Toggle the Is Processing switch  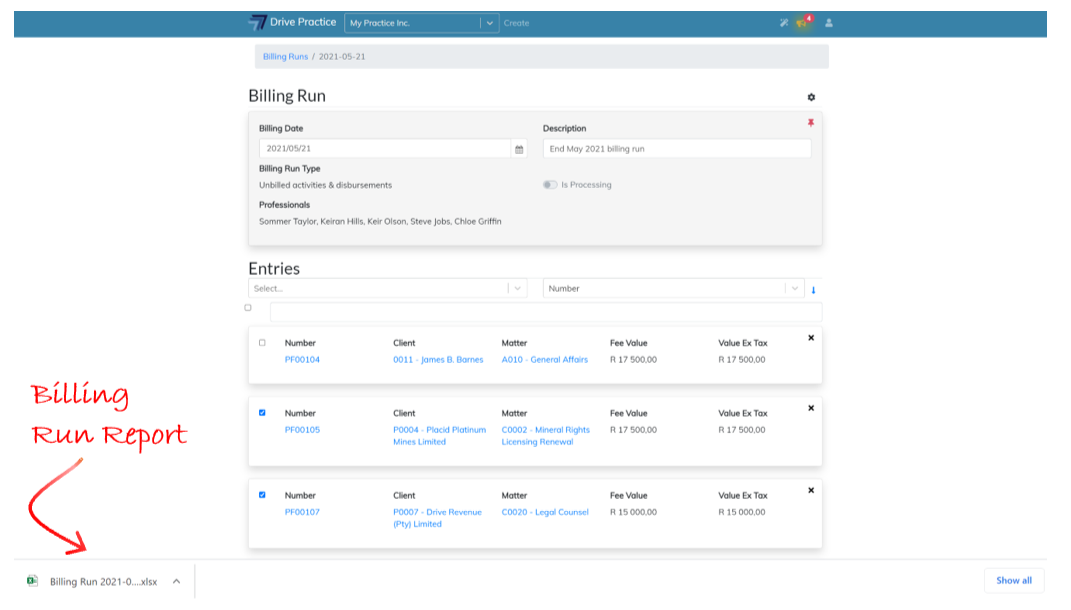[x=550, y=185]
